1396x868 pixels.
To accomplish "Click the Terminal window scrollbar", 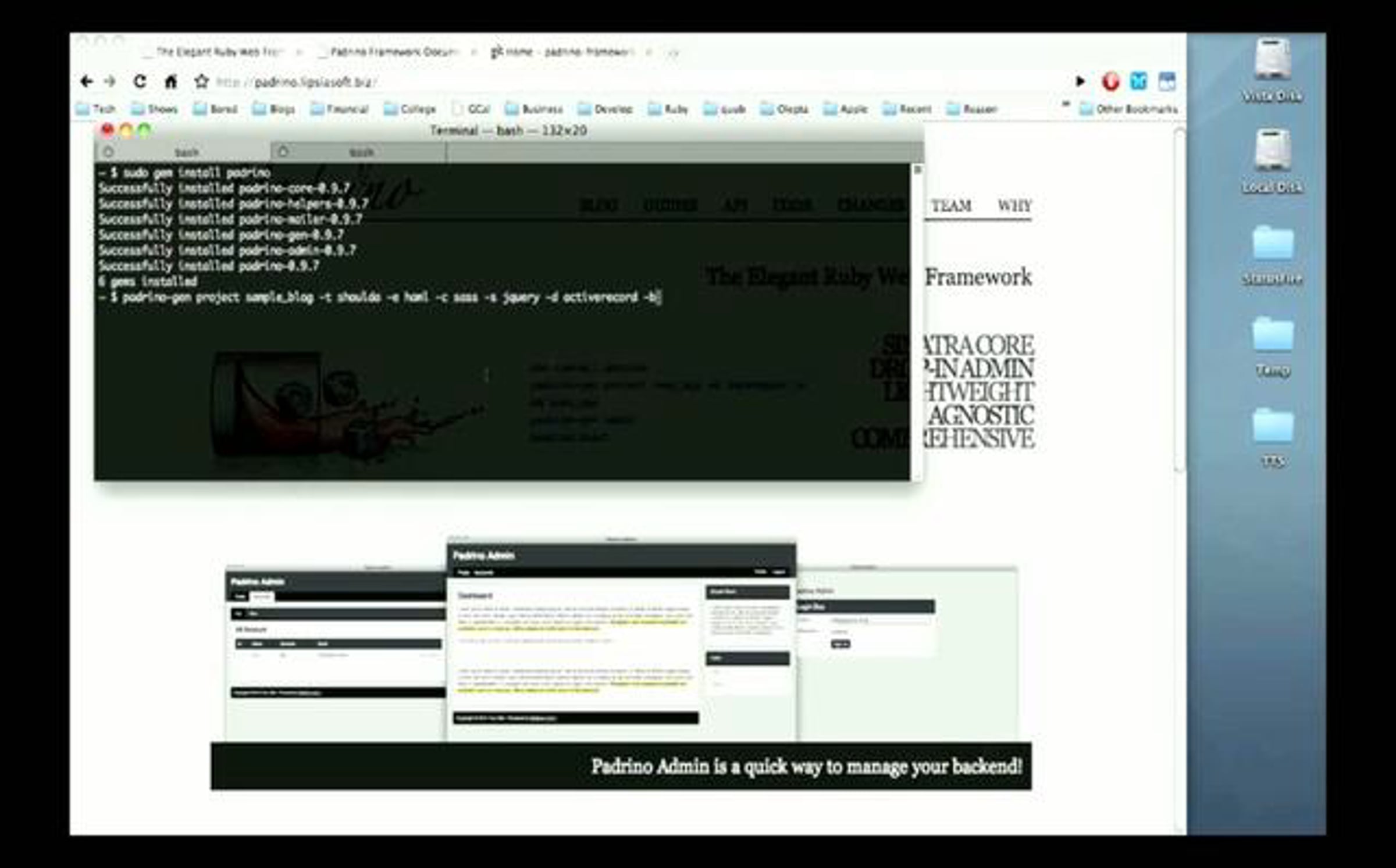I will coord(917,322).
